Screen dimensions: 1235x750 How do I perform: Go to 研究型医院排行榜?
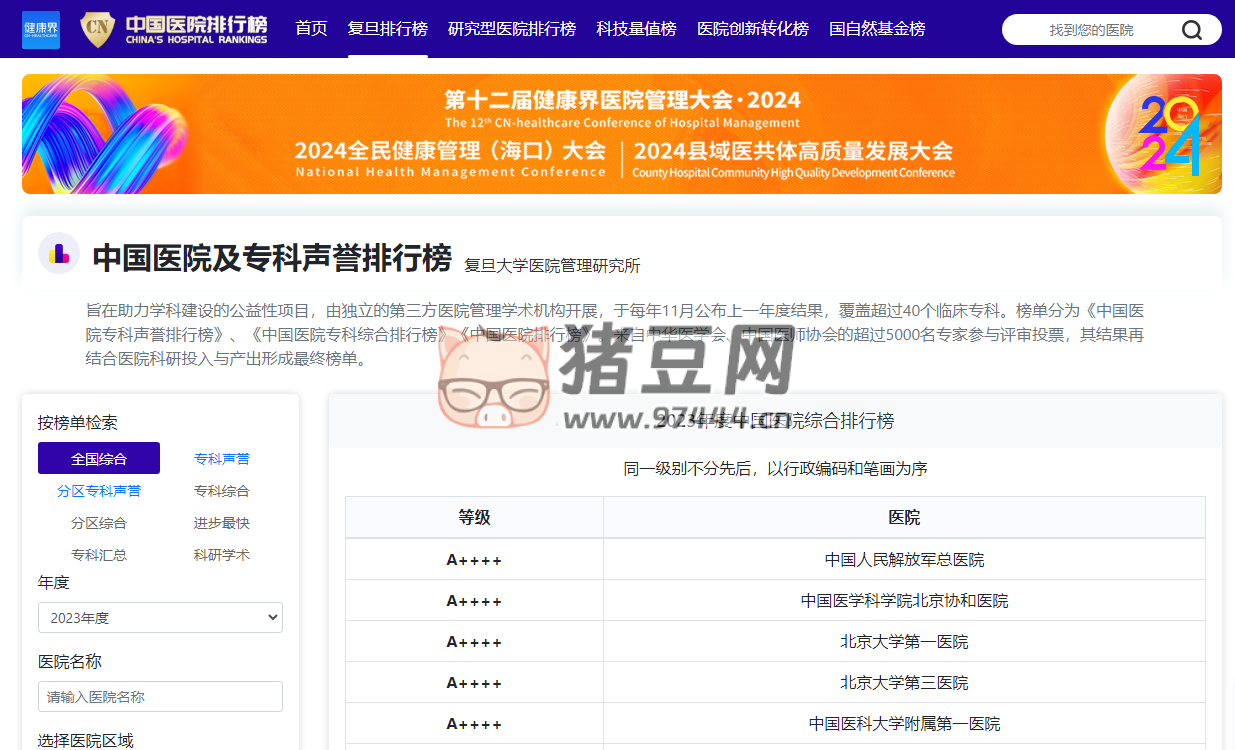click(512, 29)
